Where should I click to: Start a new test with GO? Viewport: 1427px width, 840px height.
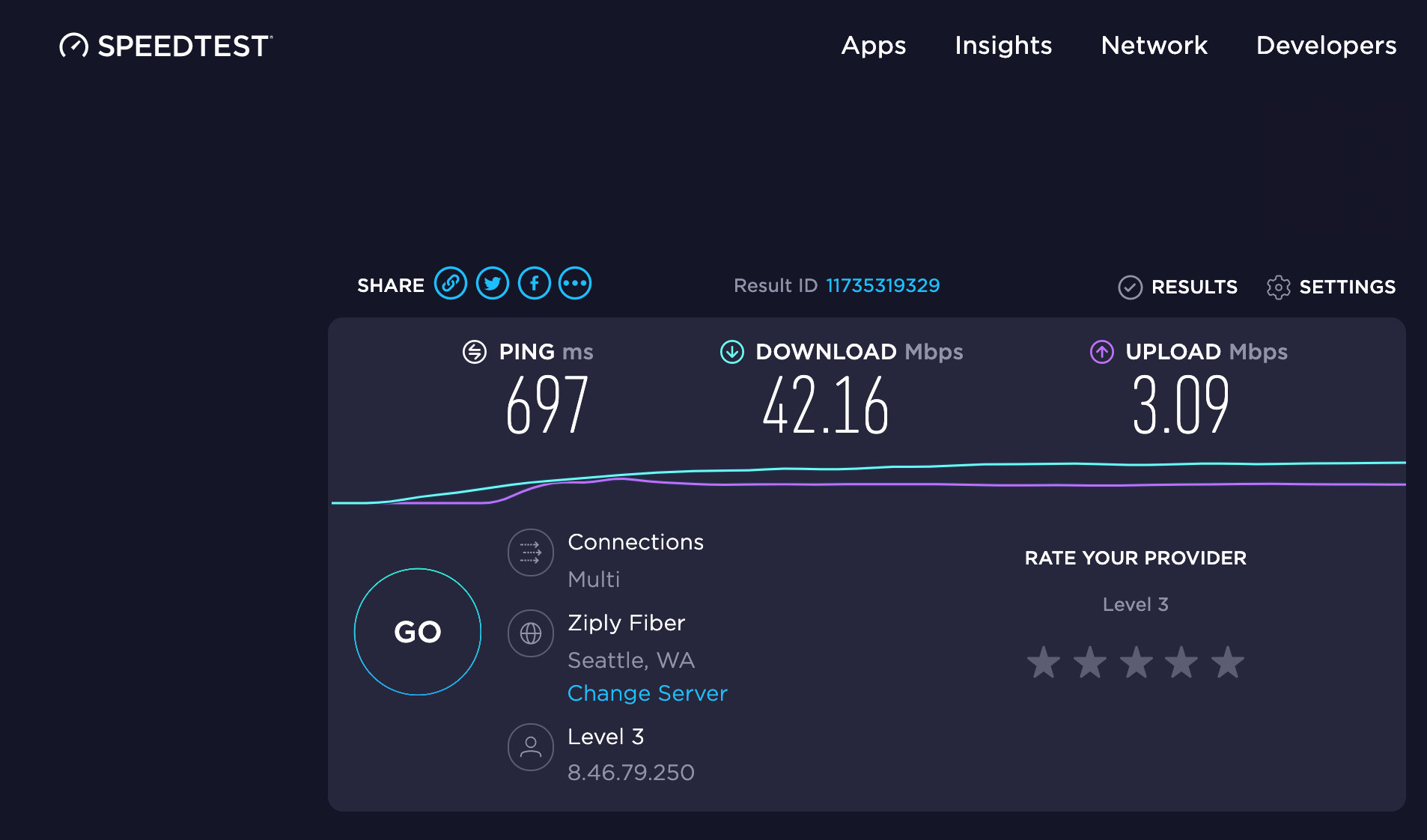click(x=418, y=632)
